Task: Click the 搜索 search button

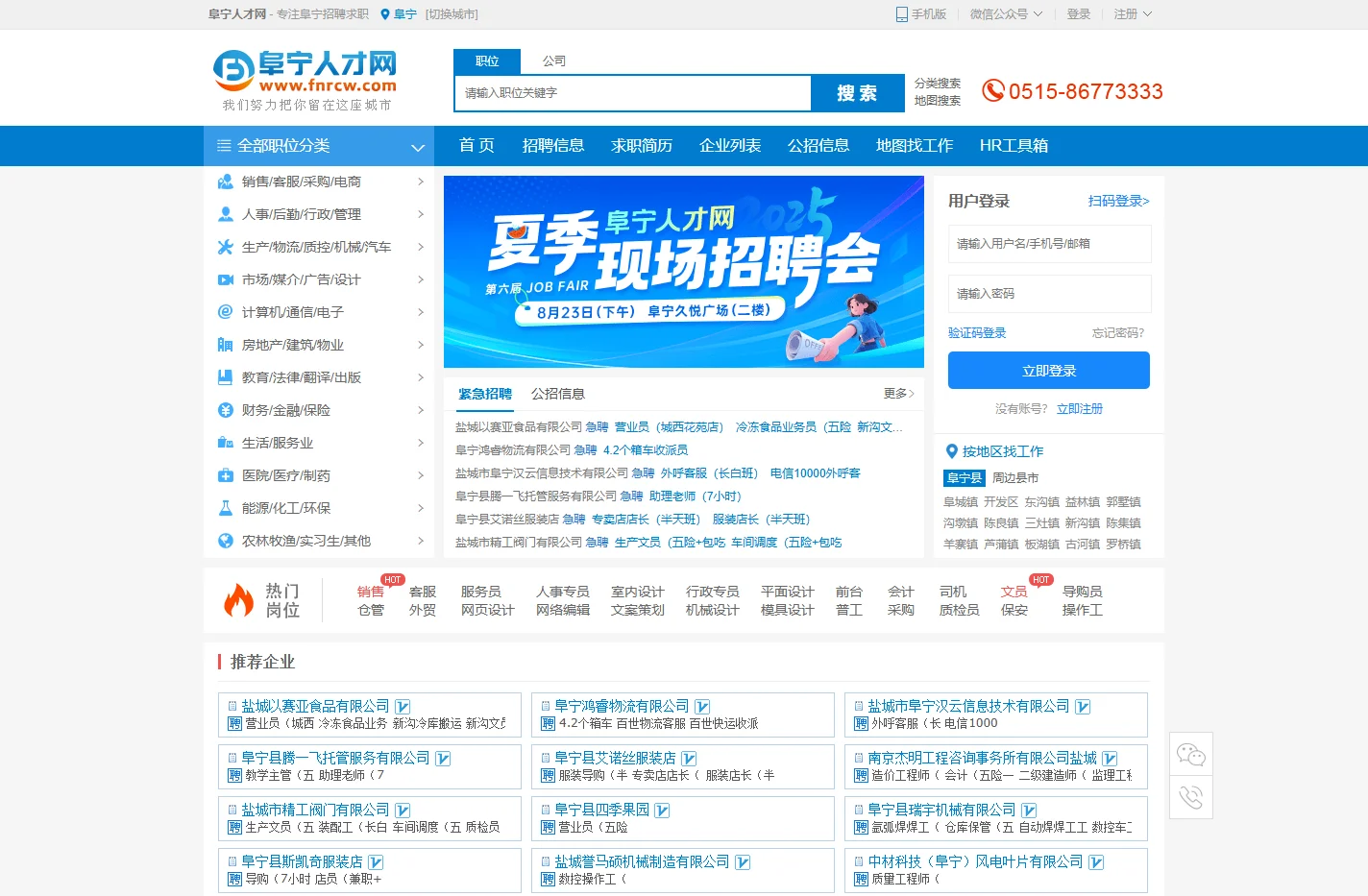Action: click(858, 93)
